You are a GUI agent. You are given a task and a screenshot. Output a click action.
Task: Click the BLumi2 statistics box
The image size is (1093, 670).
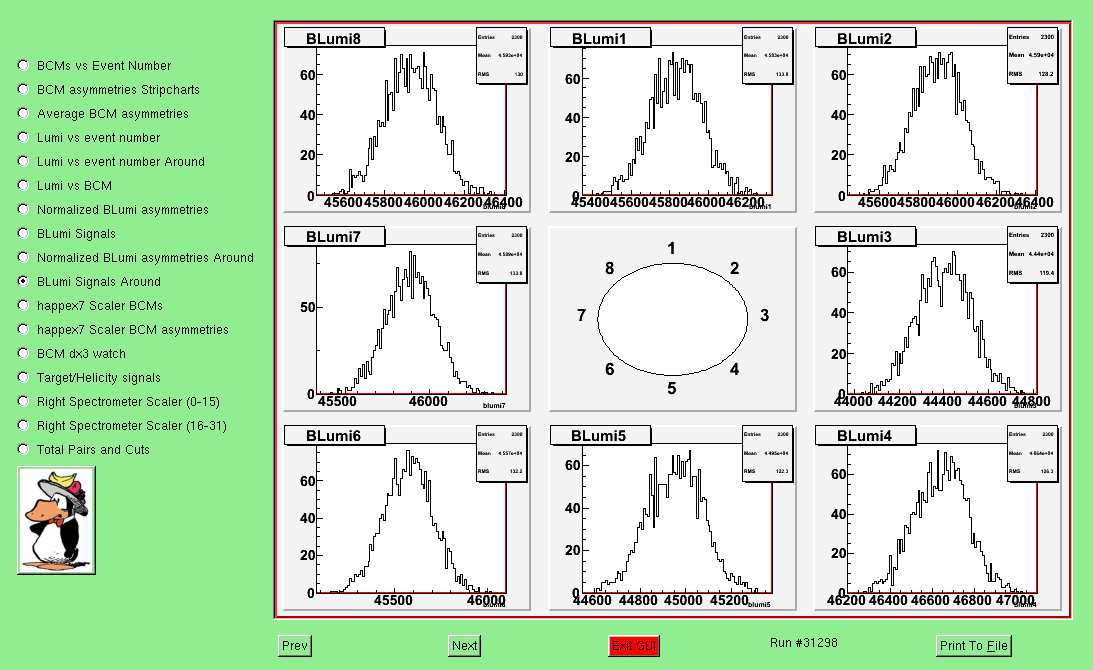[1032, 56]
